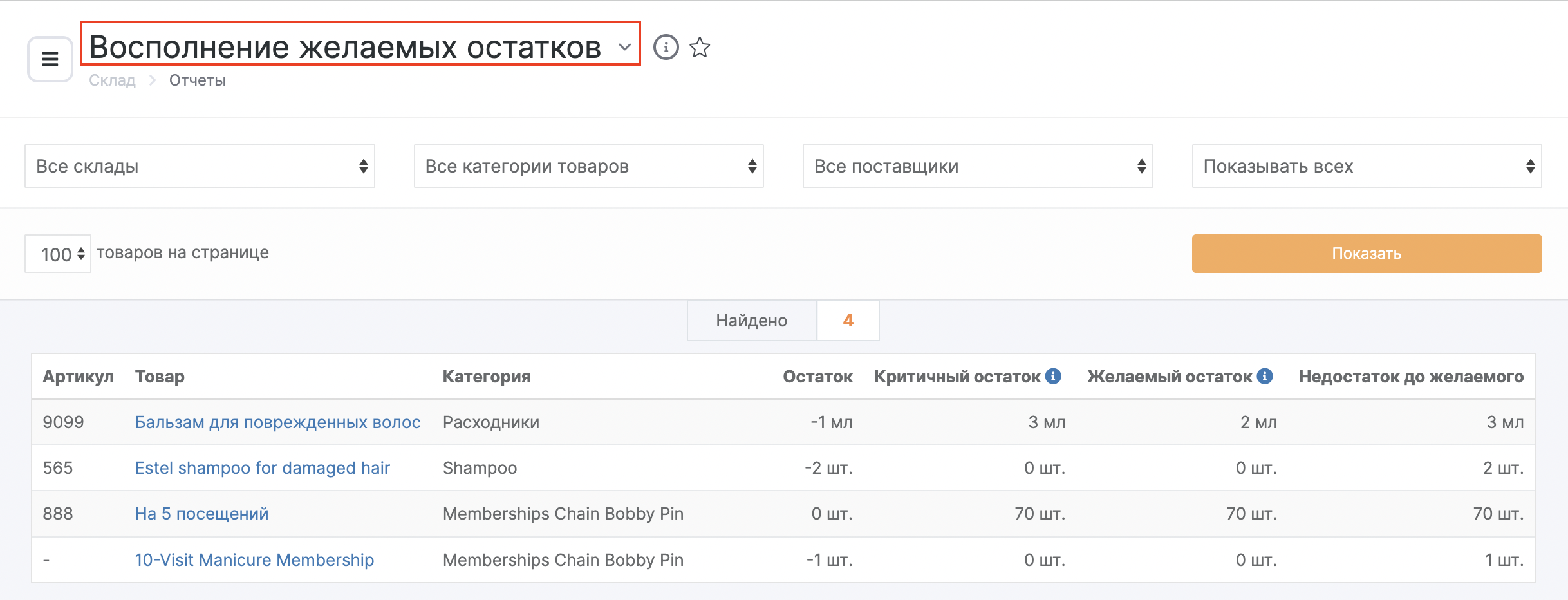Open the Все склады dropdown

coord(200,166)
